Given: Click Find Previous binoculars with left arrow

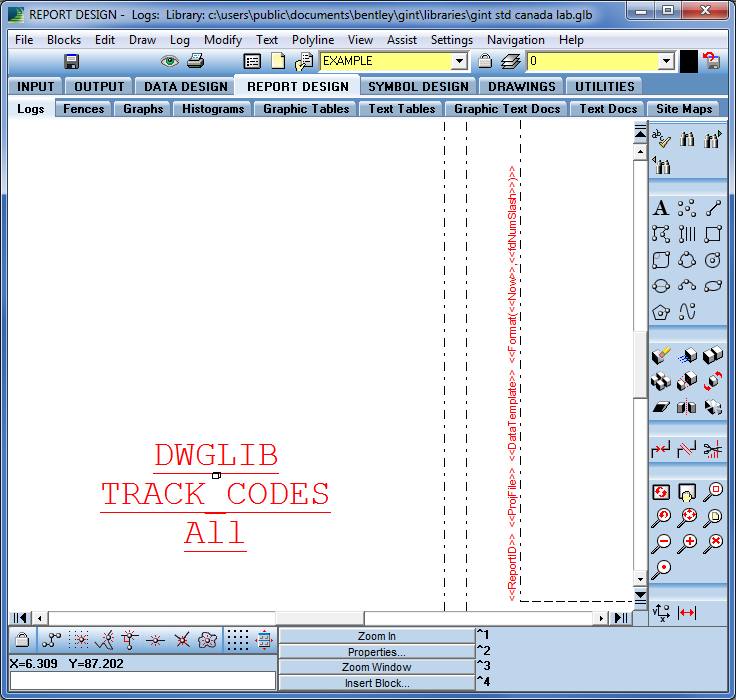Looking at the screenshot, I should (x=661, y=165).
